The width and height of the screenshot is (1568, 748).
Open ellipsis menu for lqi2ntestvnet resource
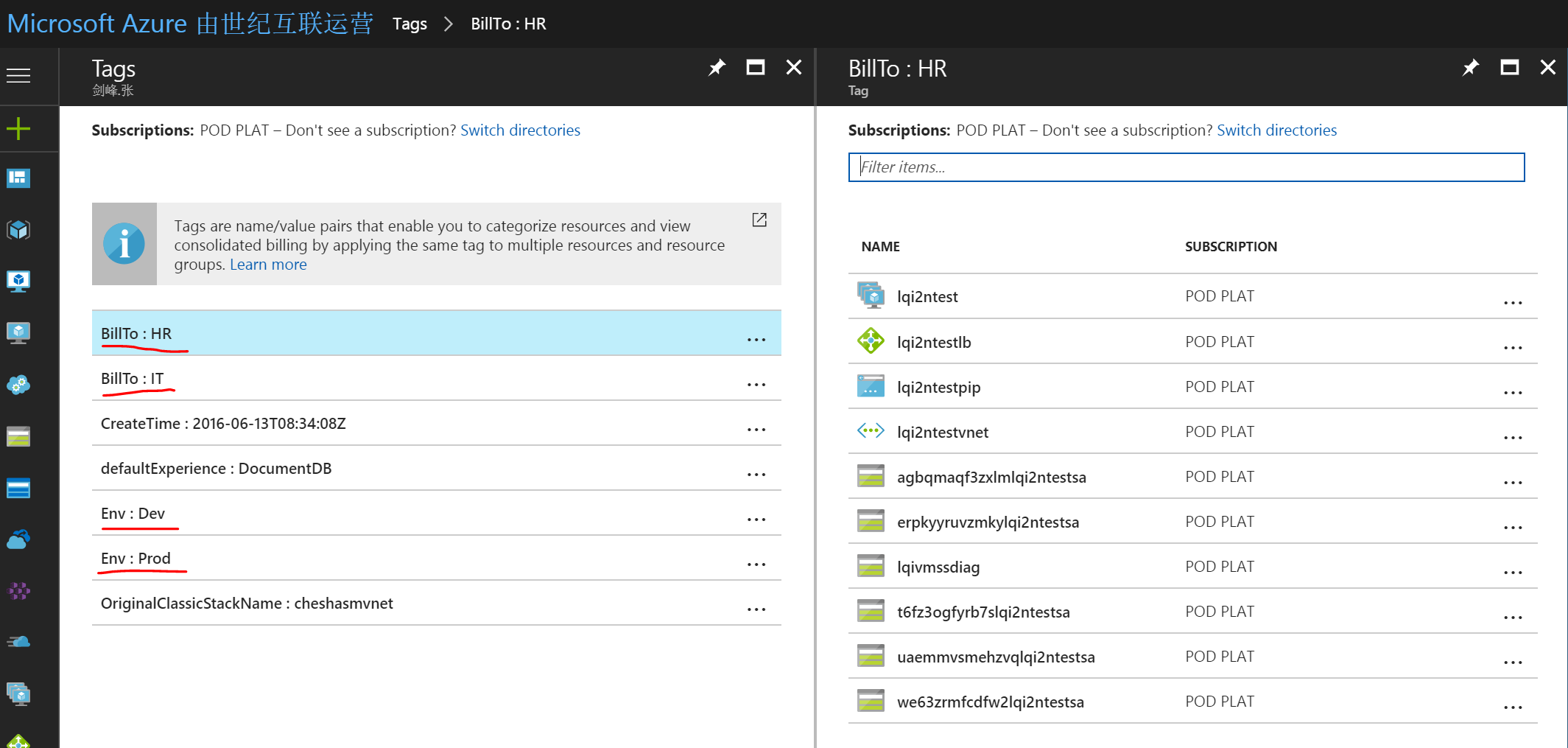point(1513,438)
